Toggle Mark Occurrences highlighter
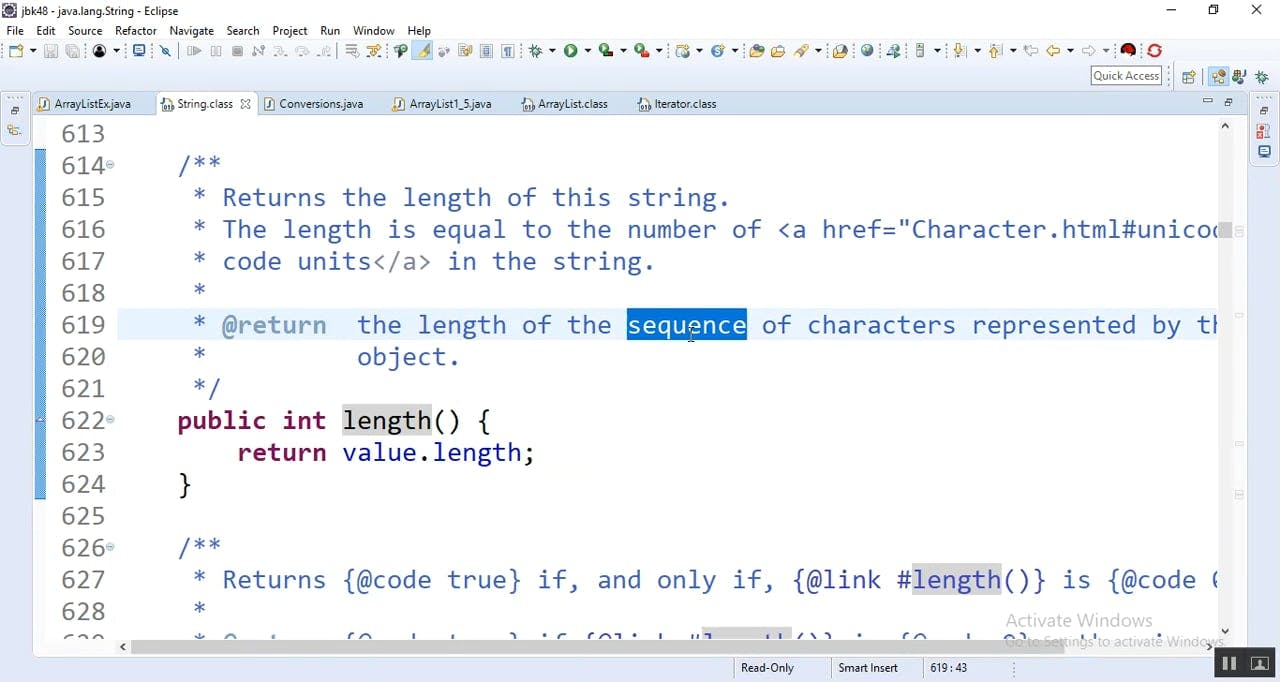 click(x=423, y=51)
